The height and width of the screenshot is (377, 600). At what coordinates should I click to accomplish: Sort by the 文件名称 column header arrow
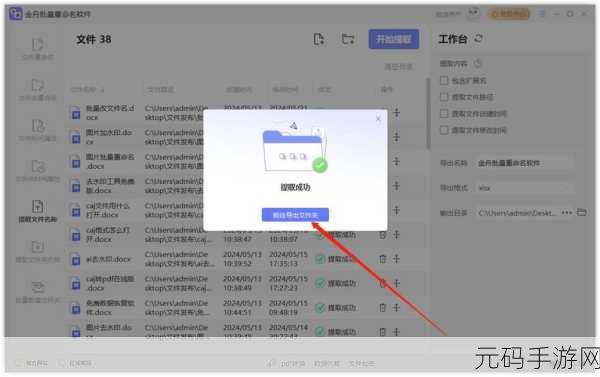click(102, 90)
